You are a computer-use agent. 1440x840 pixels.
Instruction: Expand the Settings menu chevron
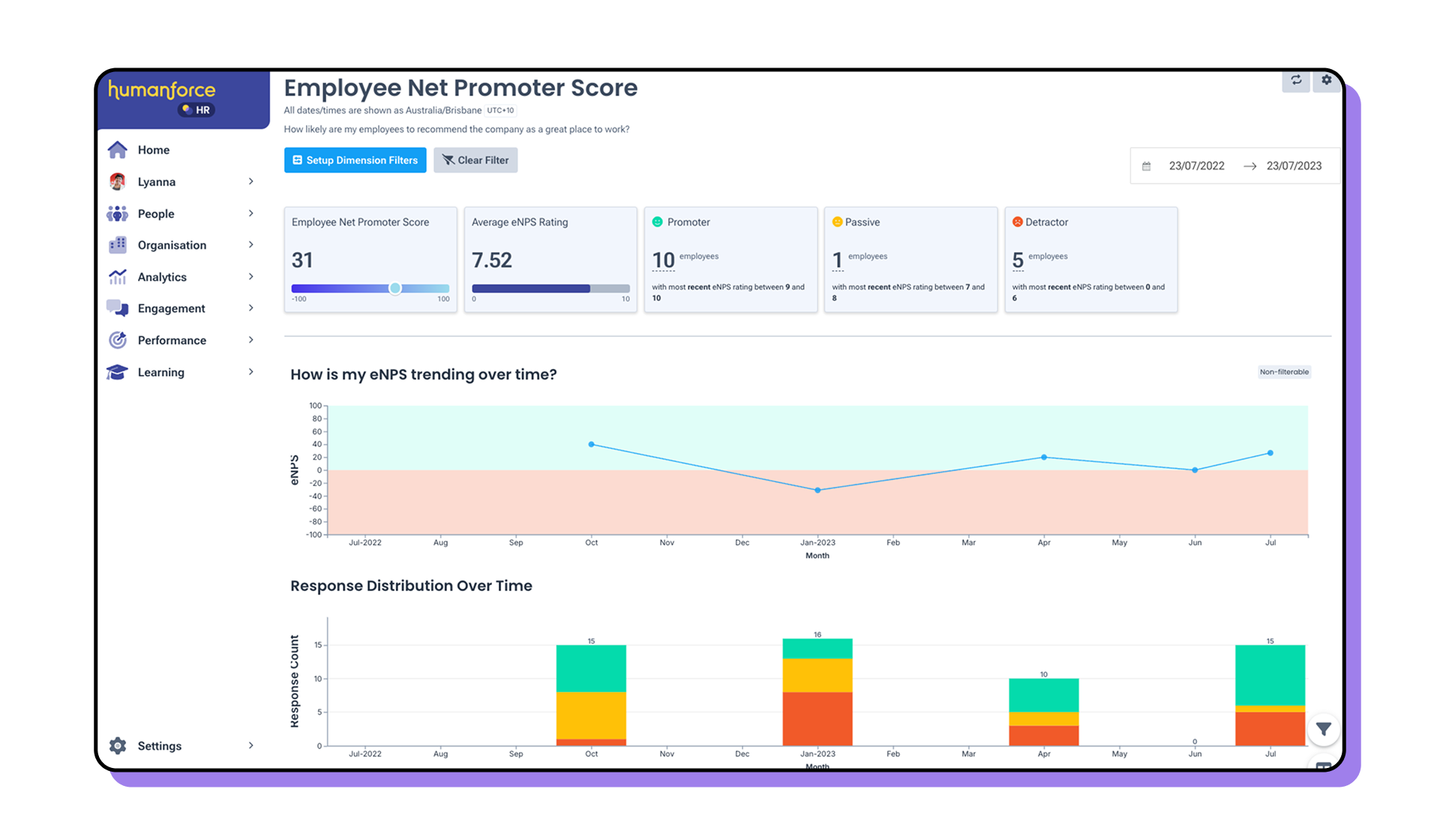[x=250, y=745]
